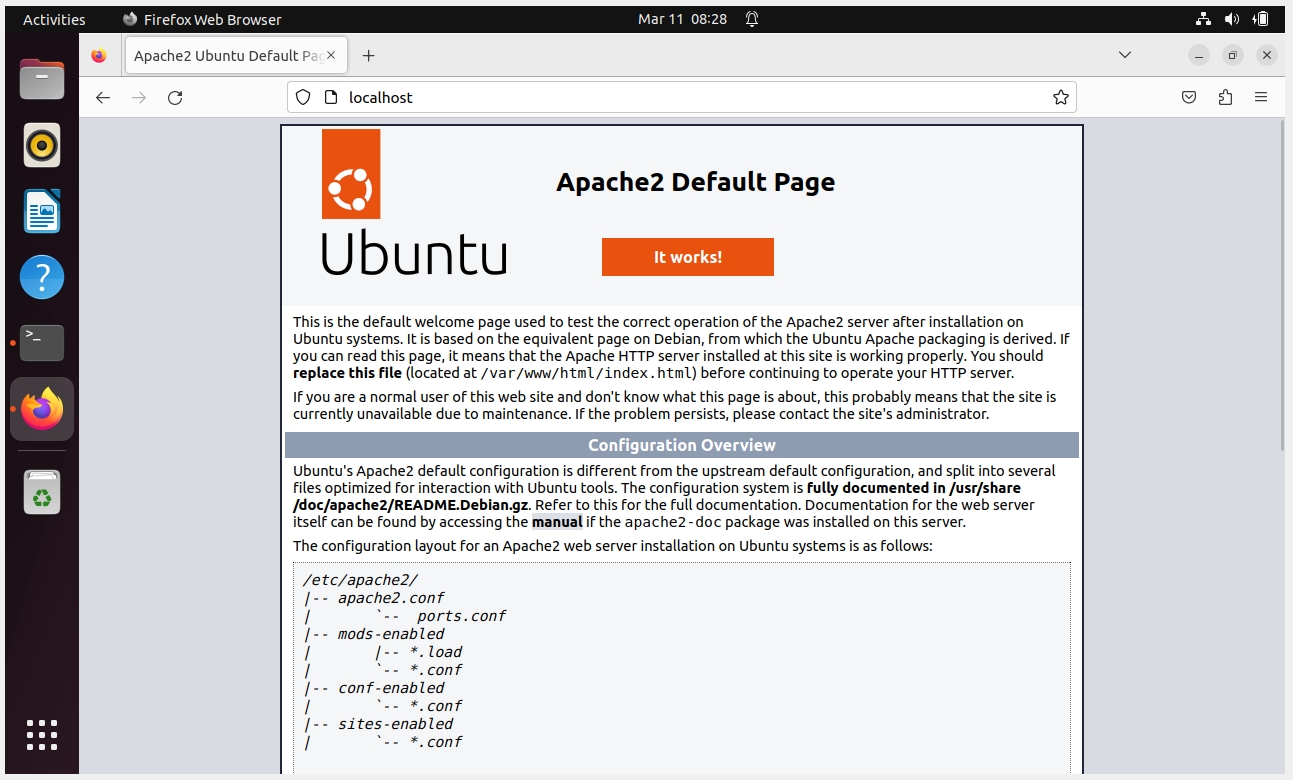Image resolution: width=1293 pixels, height=780 pixels.
Task: Click the Apache2 Default Page title
Action: [695, 182]
